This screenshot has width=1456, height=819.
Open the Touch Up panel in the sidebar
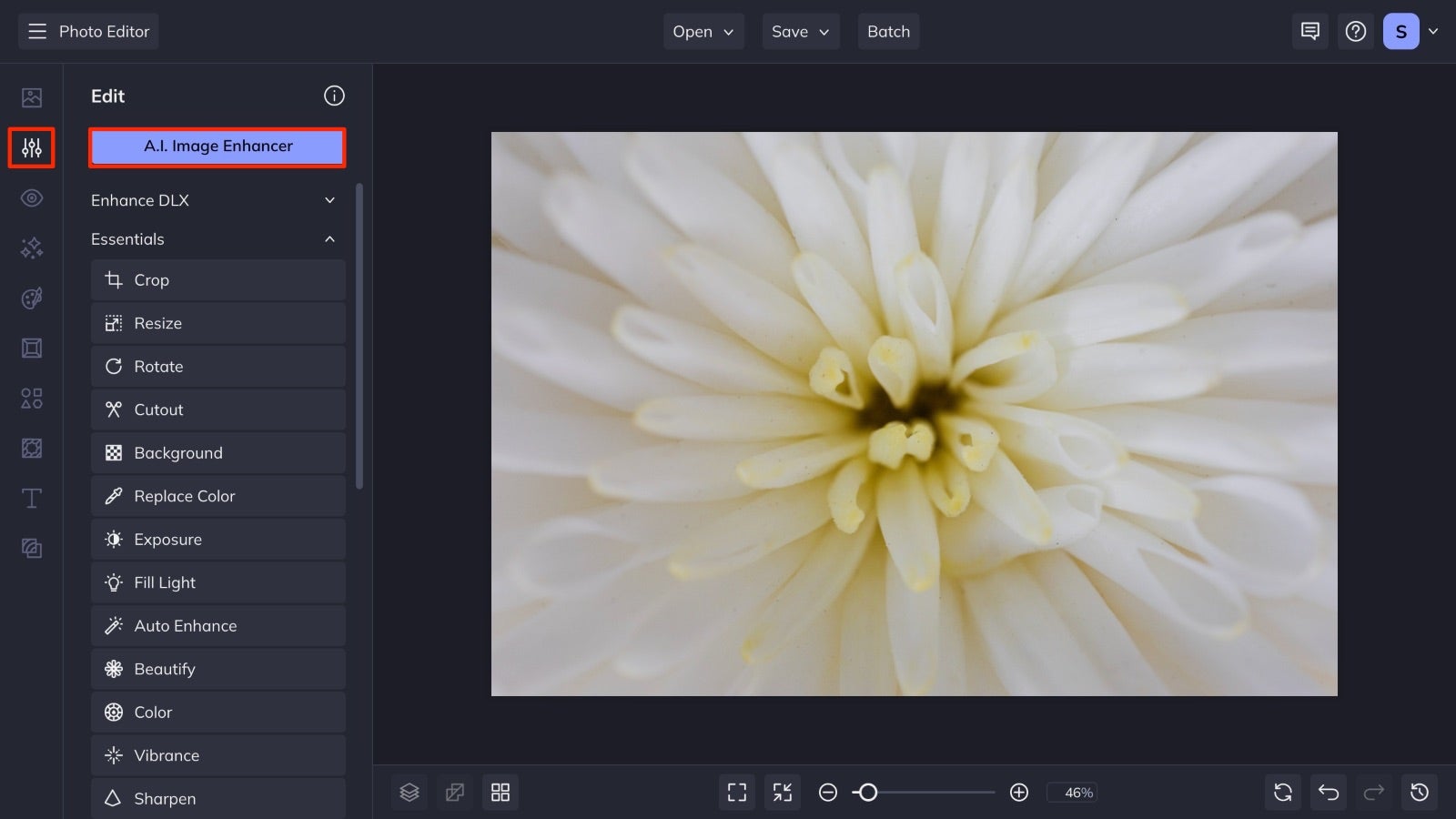coord(31,197)
